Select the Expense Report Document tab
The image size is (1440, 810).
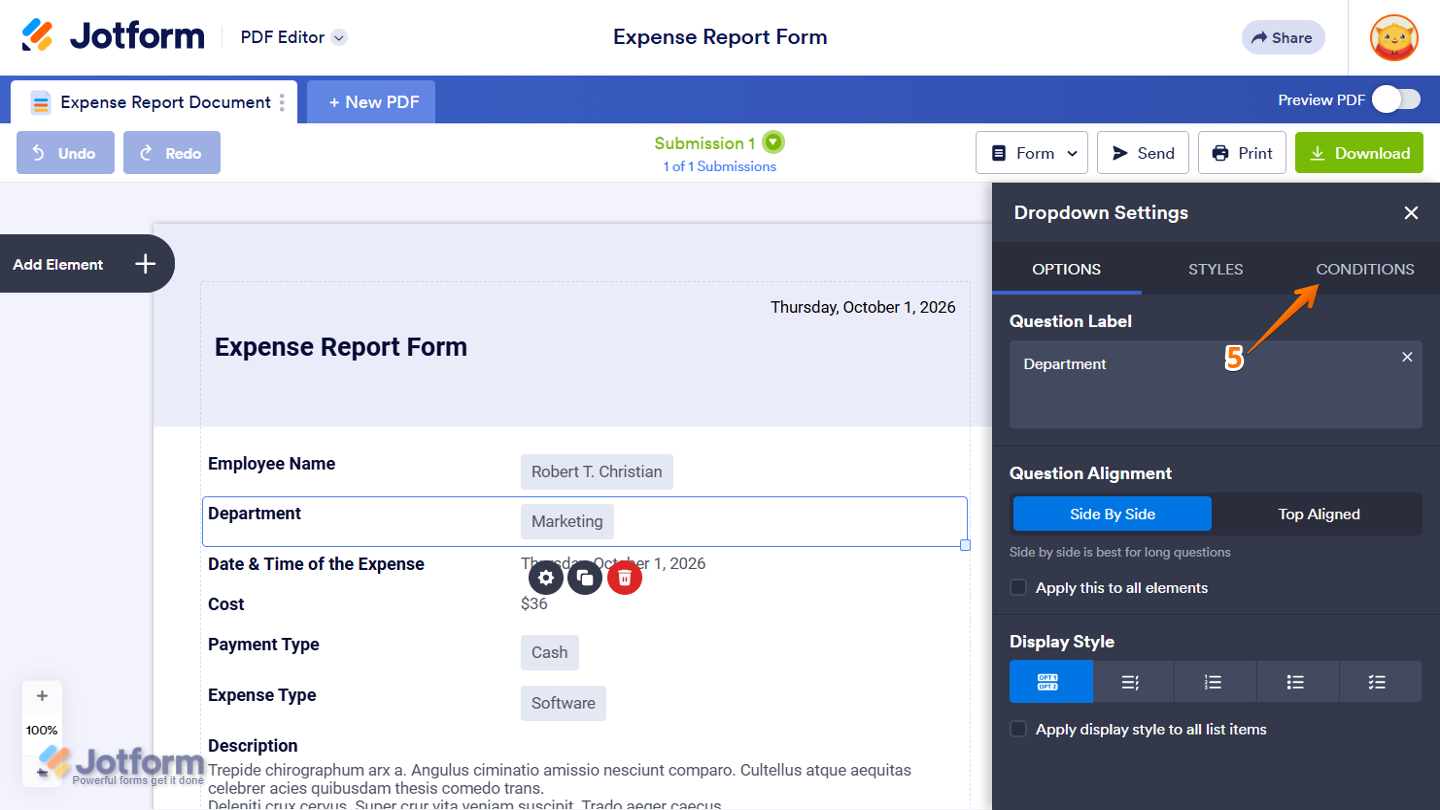coord(152,102)
